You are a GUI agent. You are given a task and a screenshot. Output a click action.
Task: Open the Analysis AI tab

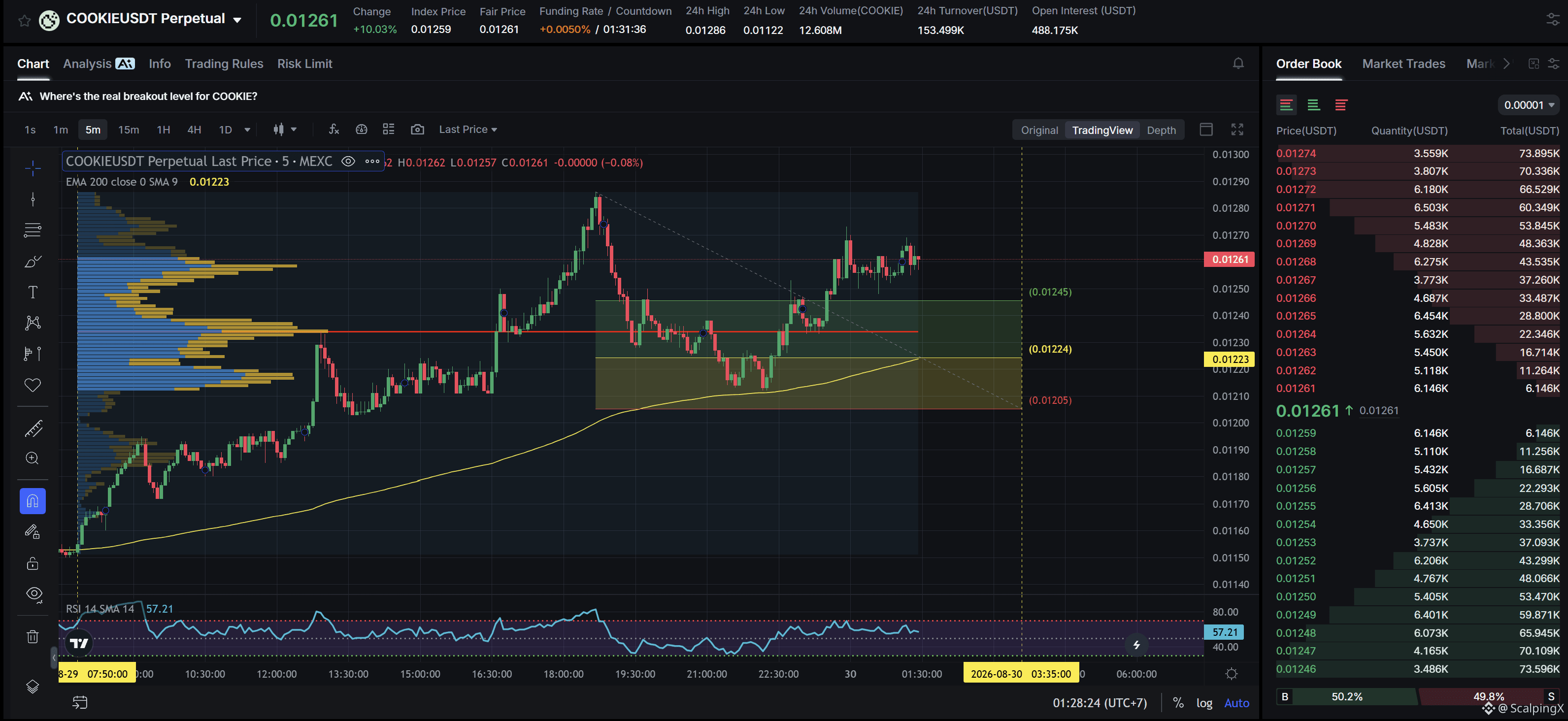(x=99, y=63)
